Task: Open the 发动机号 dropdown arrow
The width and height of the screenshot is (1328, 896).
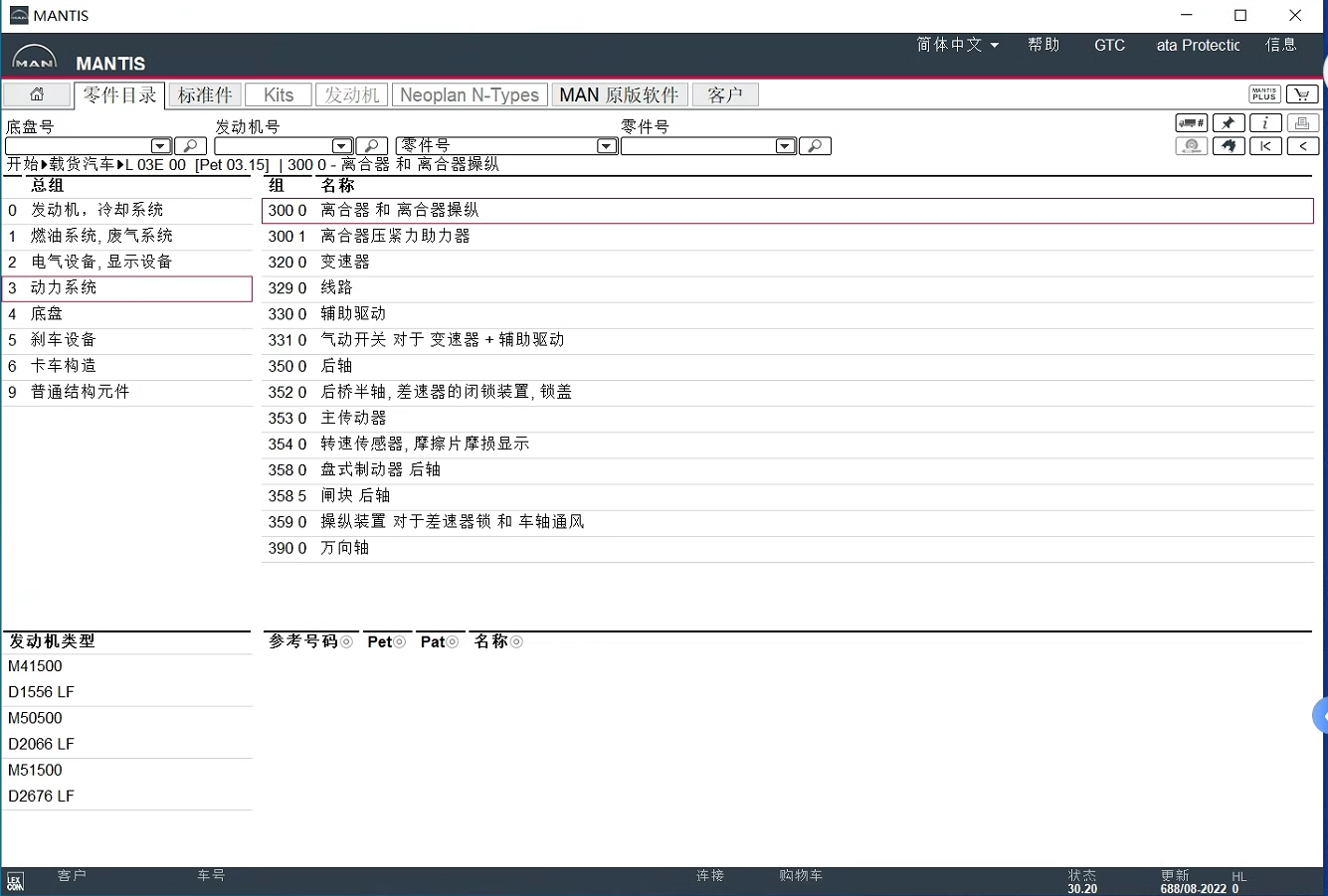Action: (341, 146)
